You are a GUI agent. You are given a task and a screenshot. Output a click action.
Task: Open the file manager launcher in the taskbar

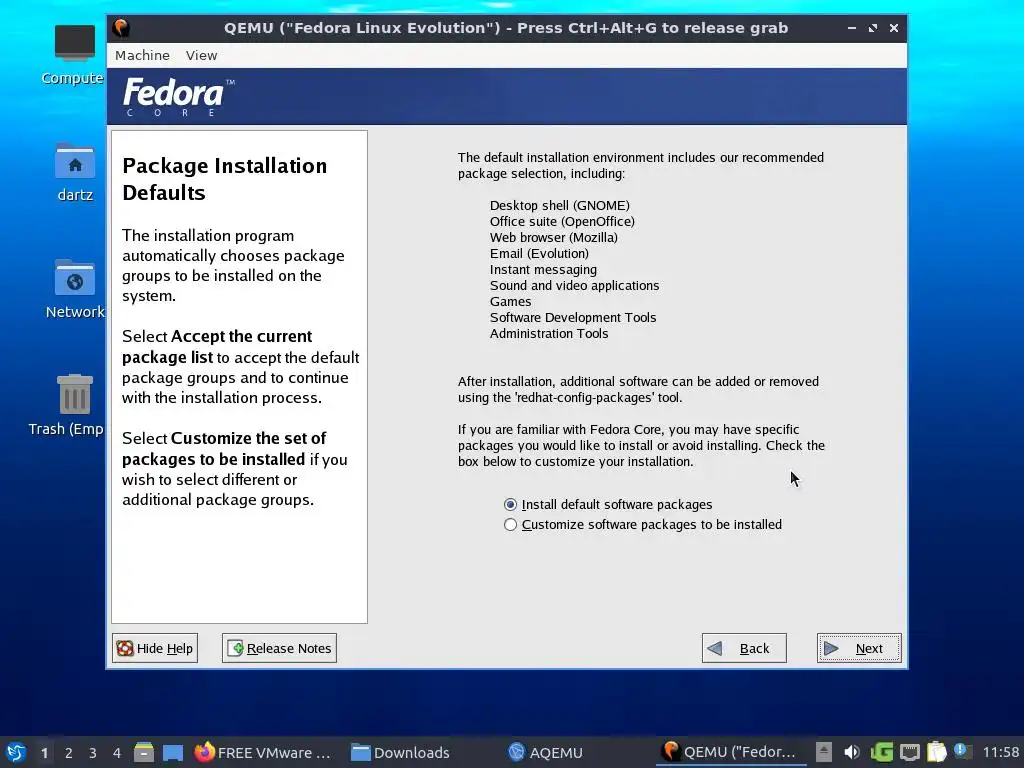pyautogui.click(x=144, y=752)
